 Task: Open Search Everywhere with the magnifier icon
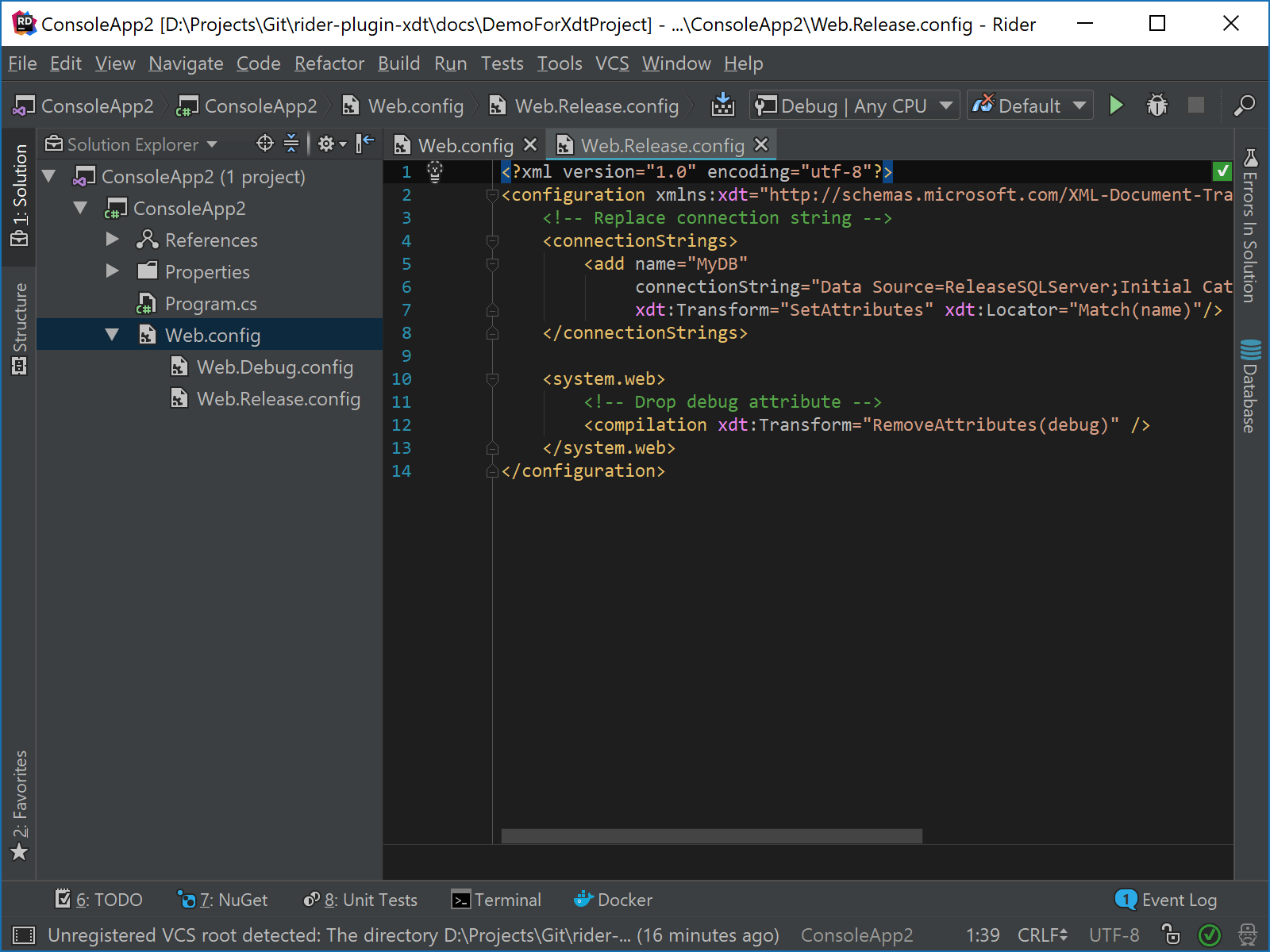1244,105
